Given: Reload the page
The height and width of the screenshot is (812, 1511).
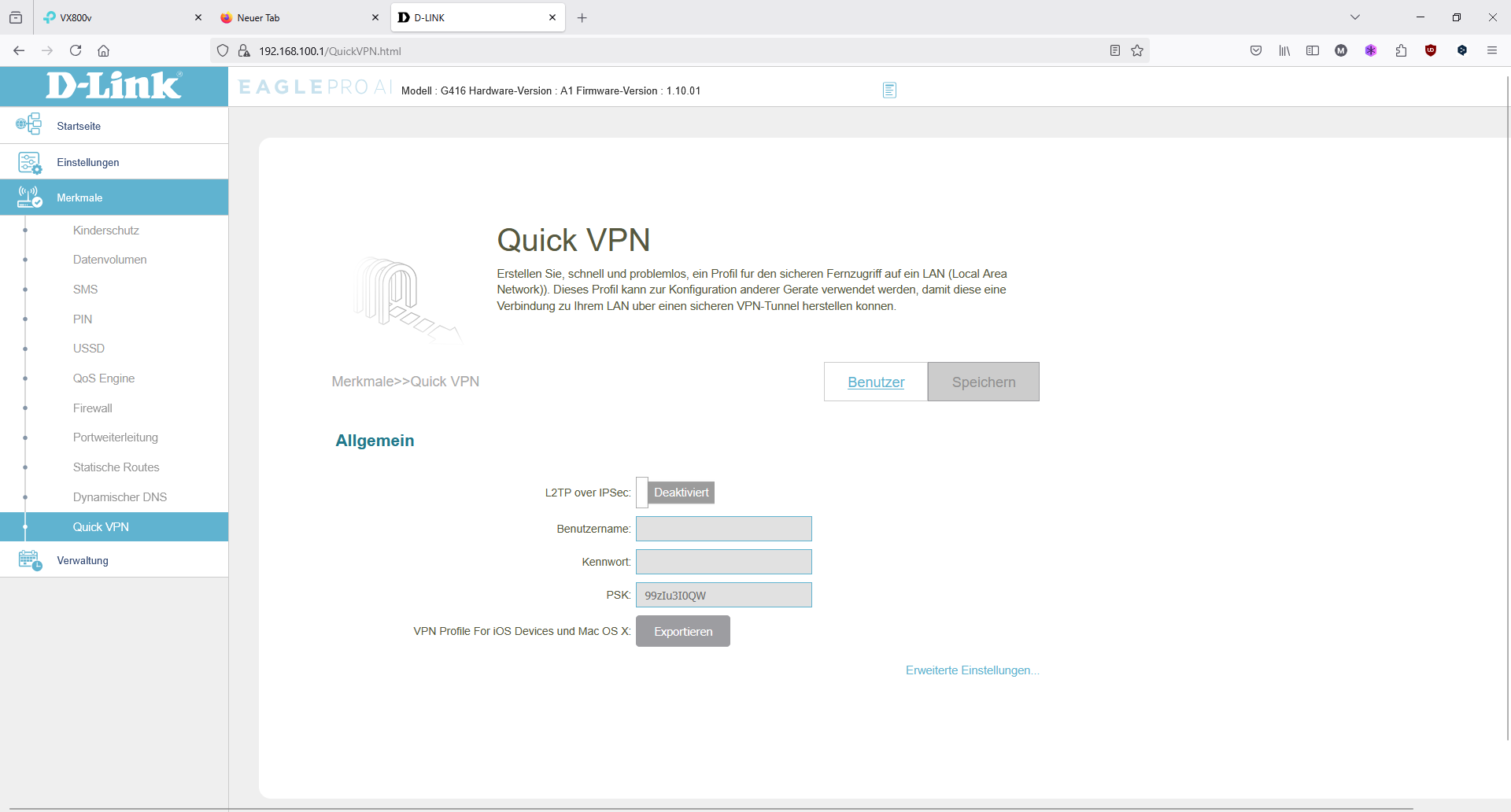Looking at the screenshot, I should 76,50.
